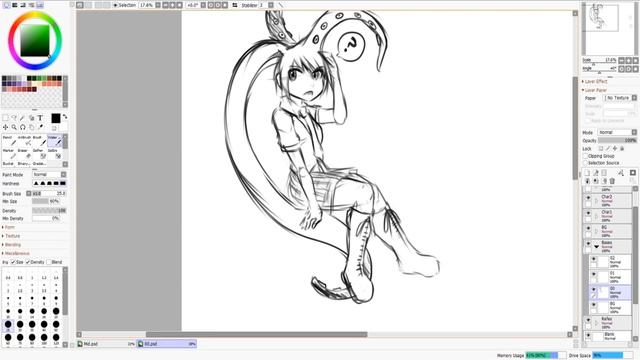Select the Zoom magnifier tool
640x360 pixels.
14,127
